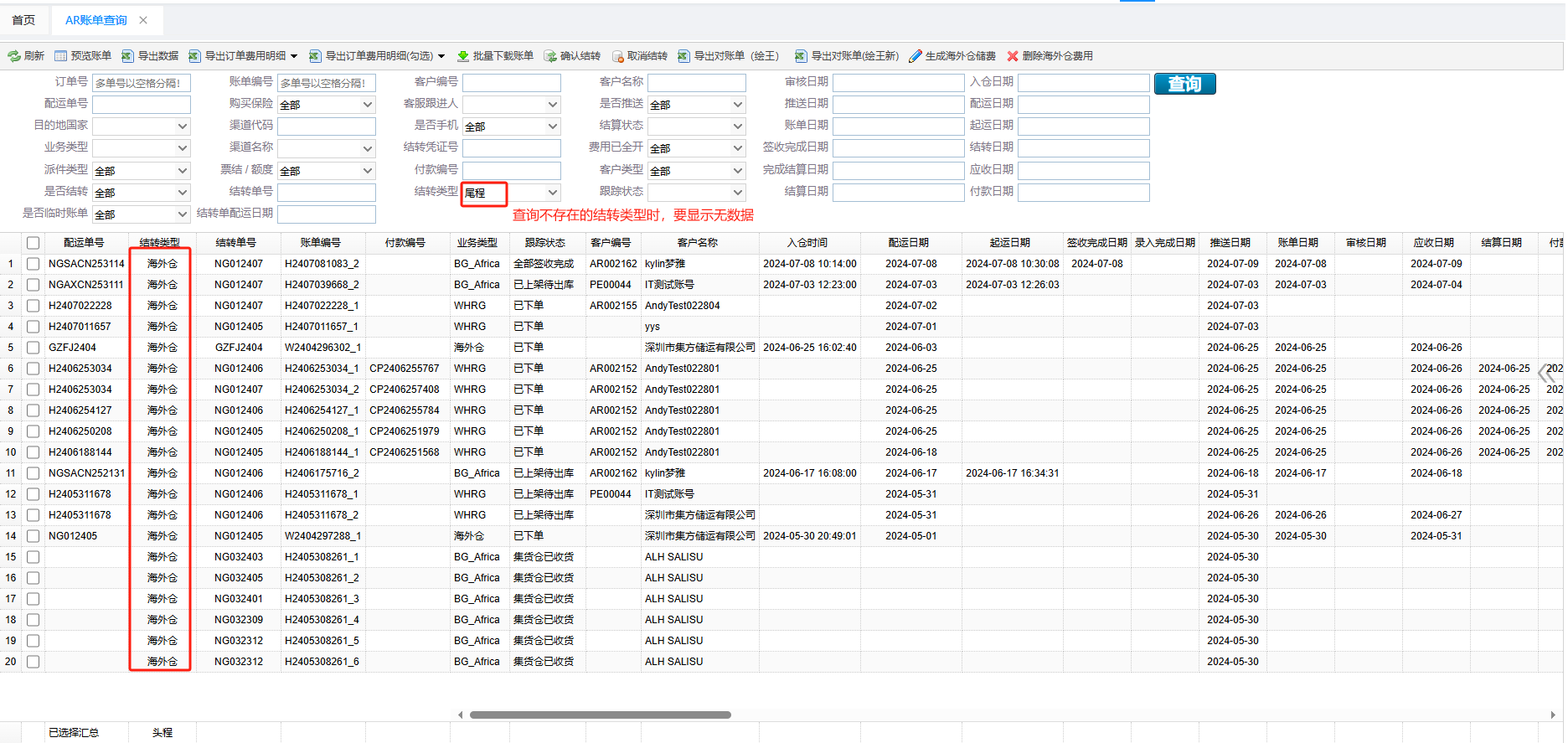The height and width of the screenshot is (743, 1568).
Task: Select the AR账单查询 tab
Action: click(95, 20)
